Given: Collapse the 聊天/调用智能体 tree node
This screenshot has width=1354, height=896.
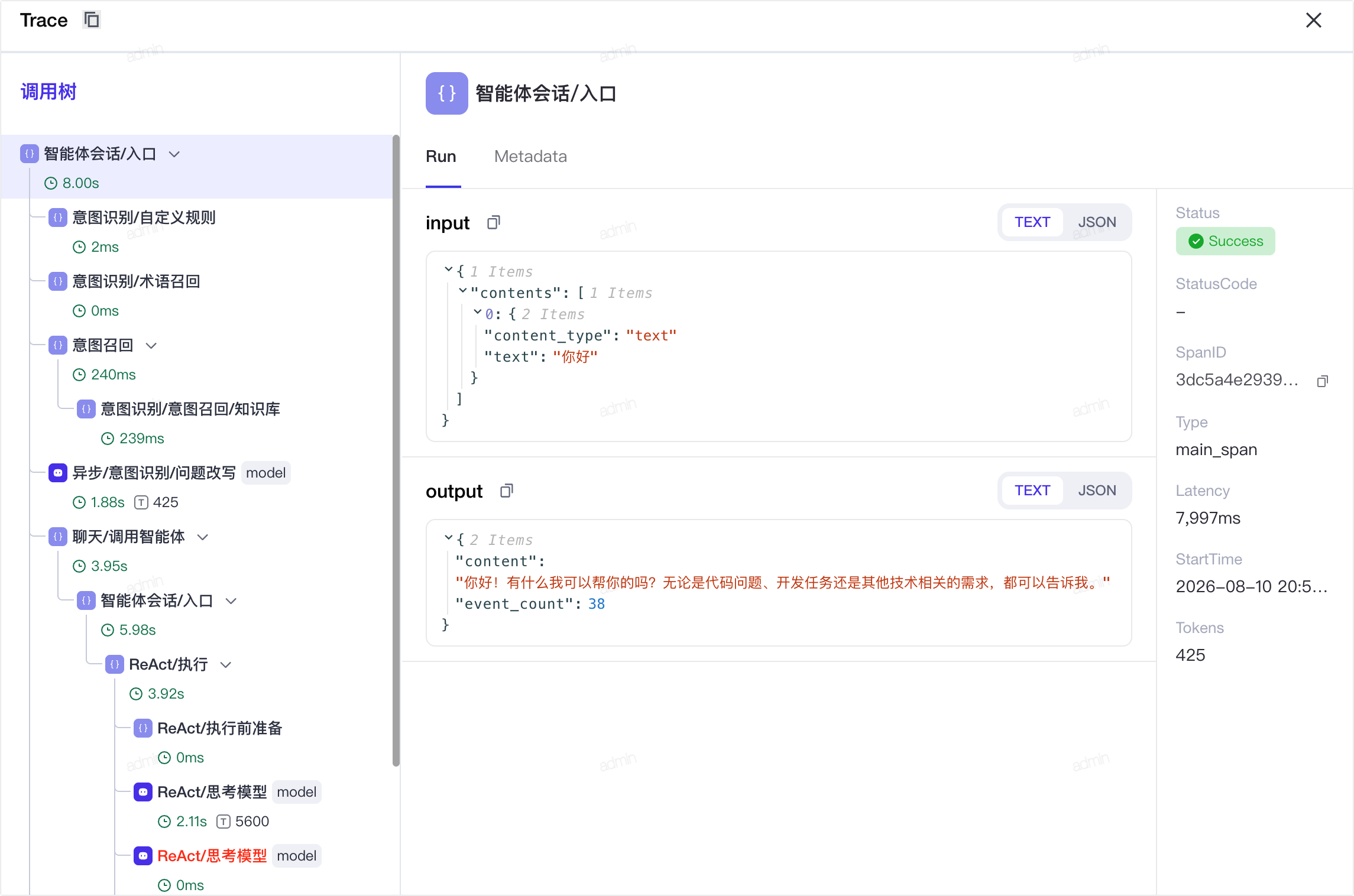Looking at the screenshot, I should coord(203,537).
